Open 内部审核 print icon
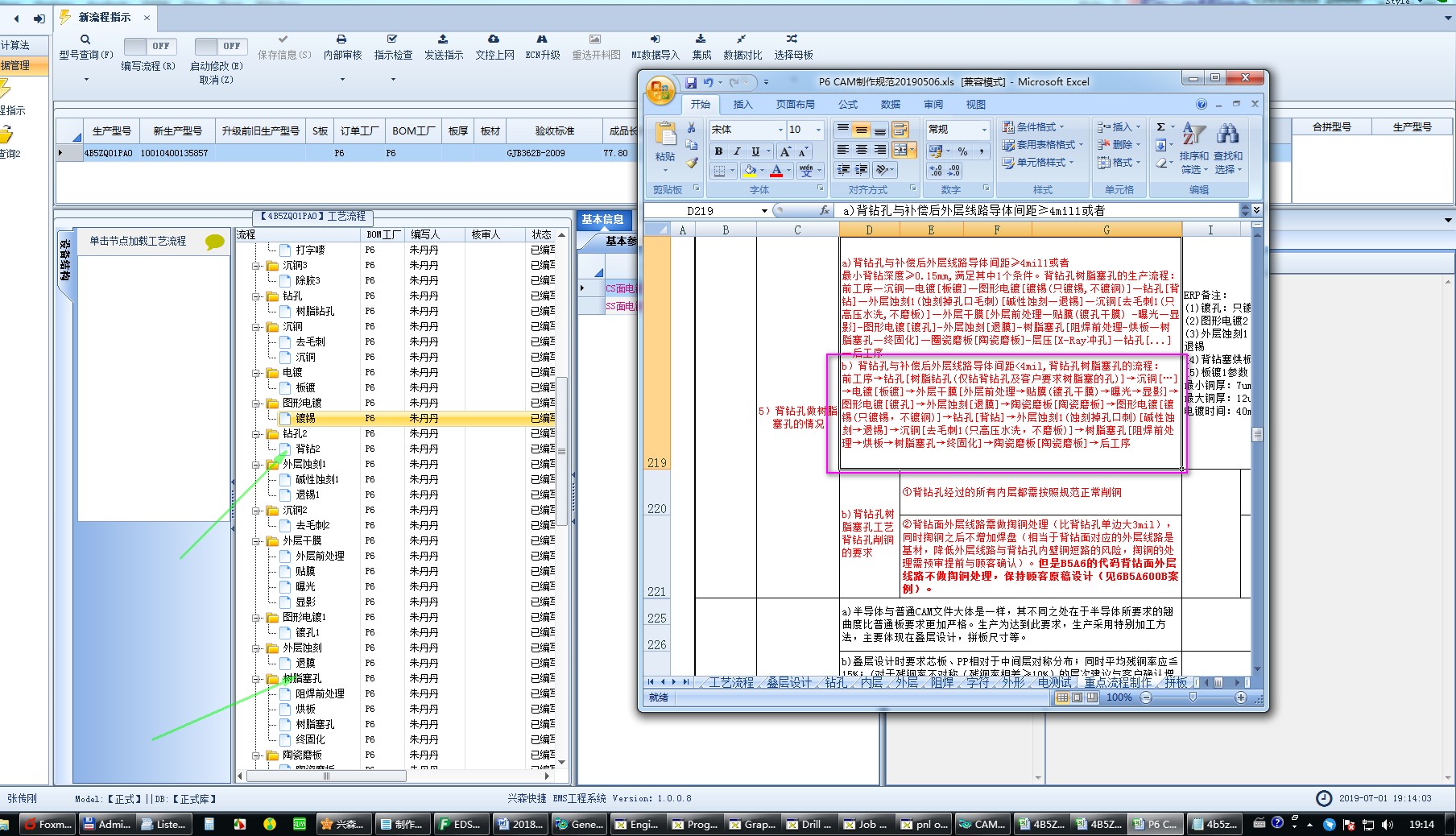Screen dimensions: 1456x836 tap(341, 39)
